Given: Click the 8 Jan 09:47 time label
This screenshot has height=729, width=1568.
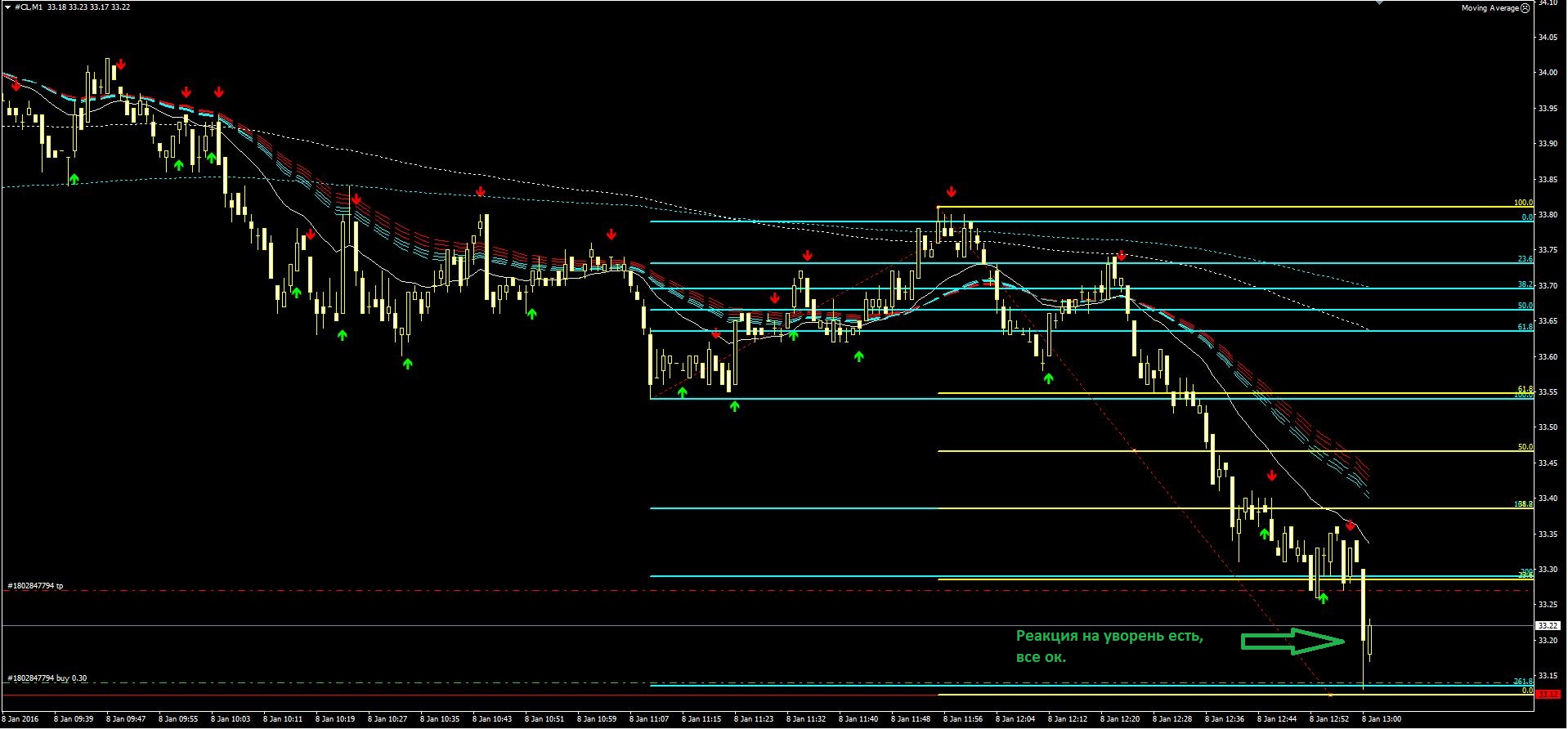Looking at the screenshot, I should tap(126, 719).
